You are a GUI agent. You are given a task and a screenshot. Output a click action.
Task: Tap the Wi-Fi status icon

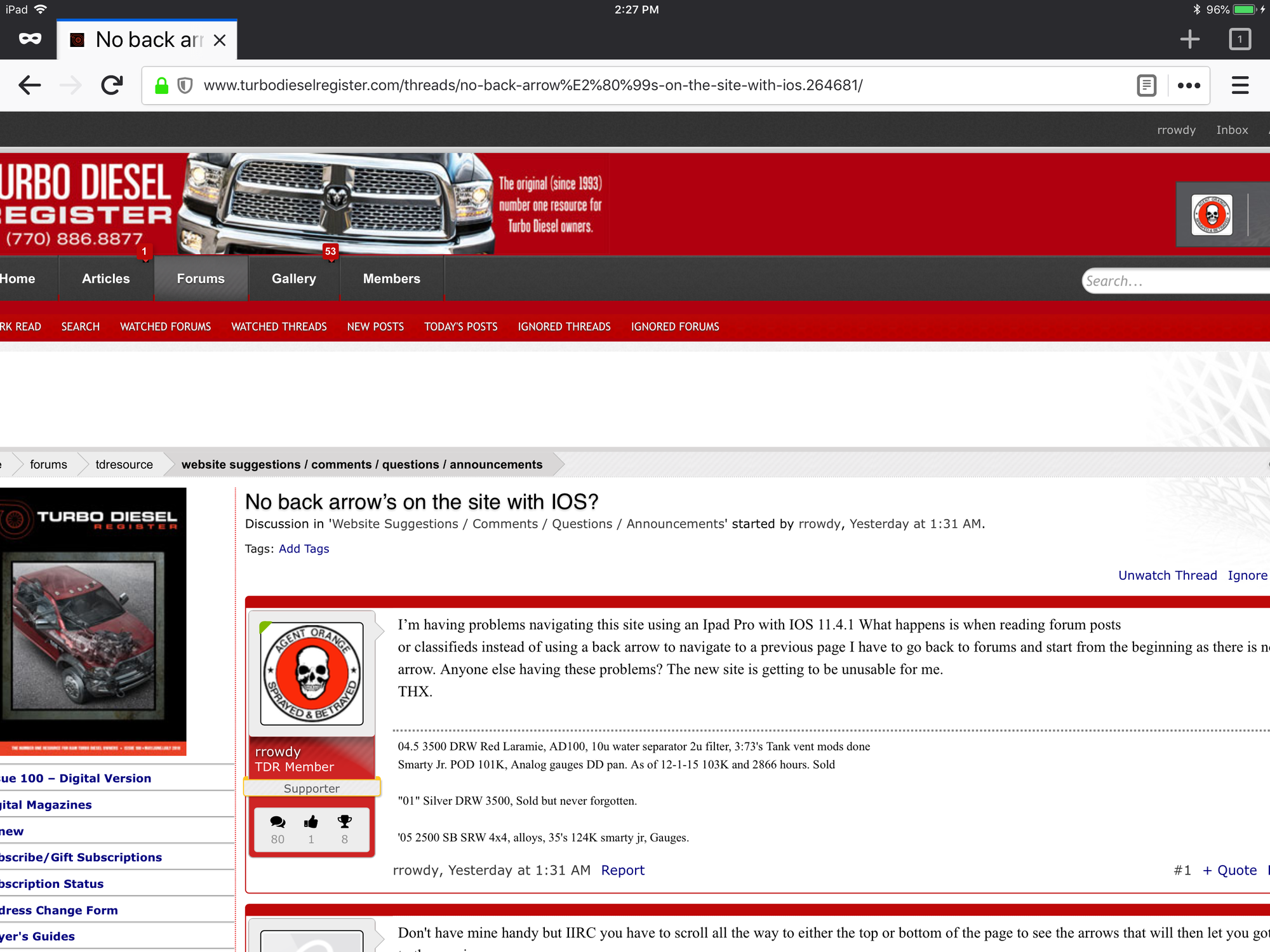[41, 10]
